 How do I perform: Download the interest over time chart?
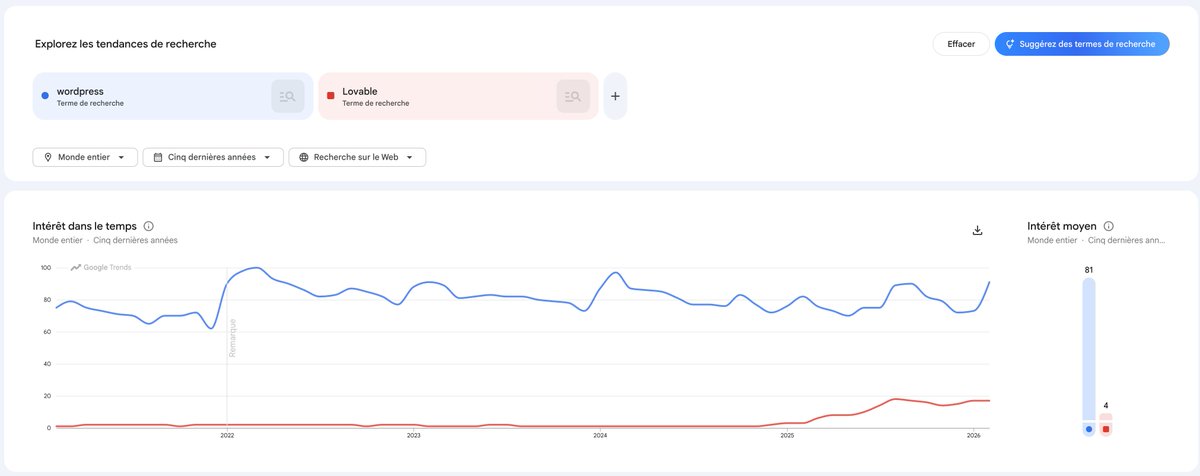click(x=977, y=230)
